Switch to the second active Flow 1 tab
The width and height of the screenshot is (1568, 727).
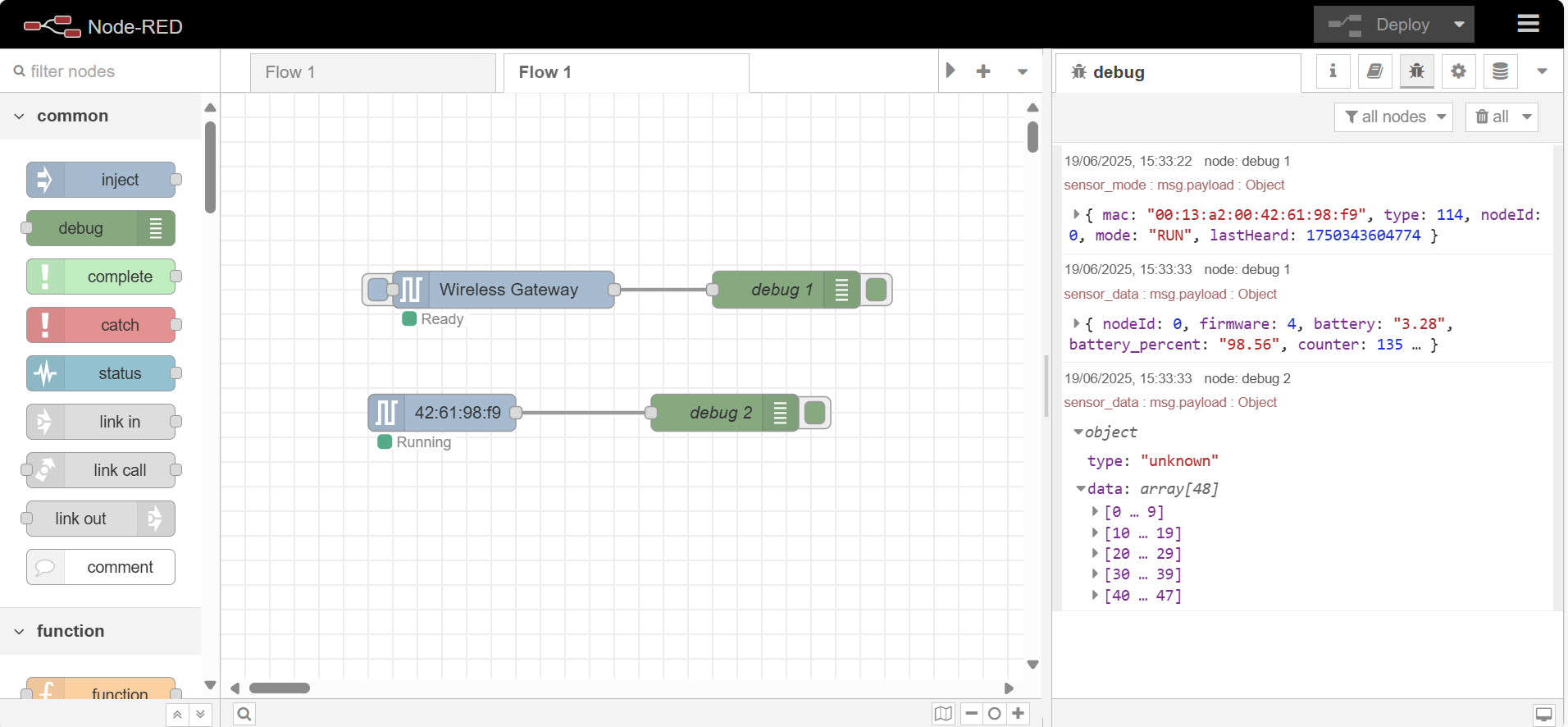tap(626, 72)
